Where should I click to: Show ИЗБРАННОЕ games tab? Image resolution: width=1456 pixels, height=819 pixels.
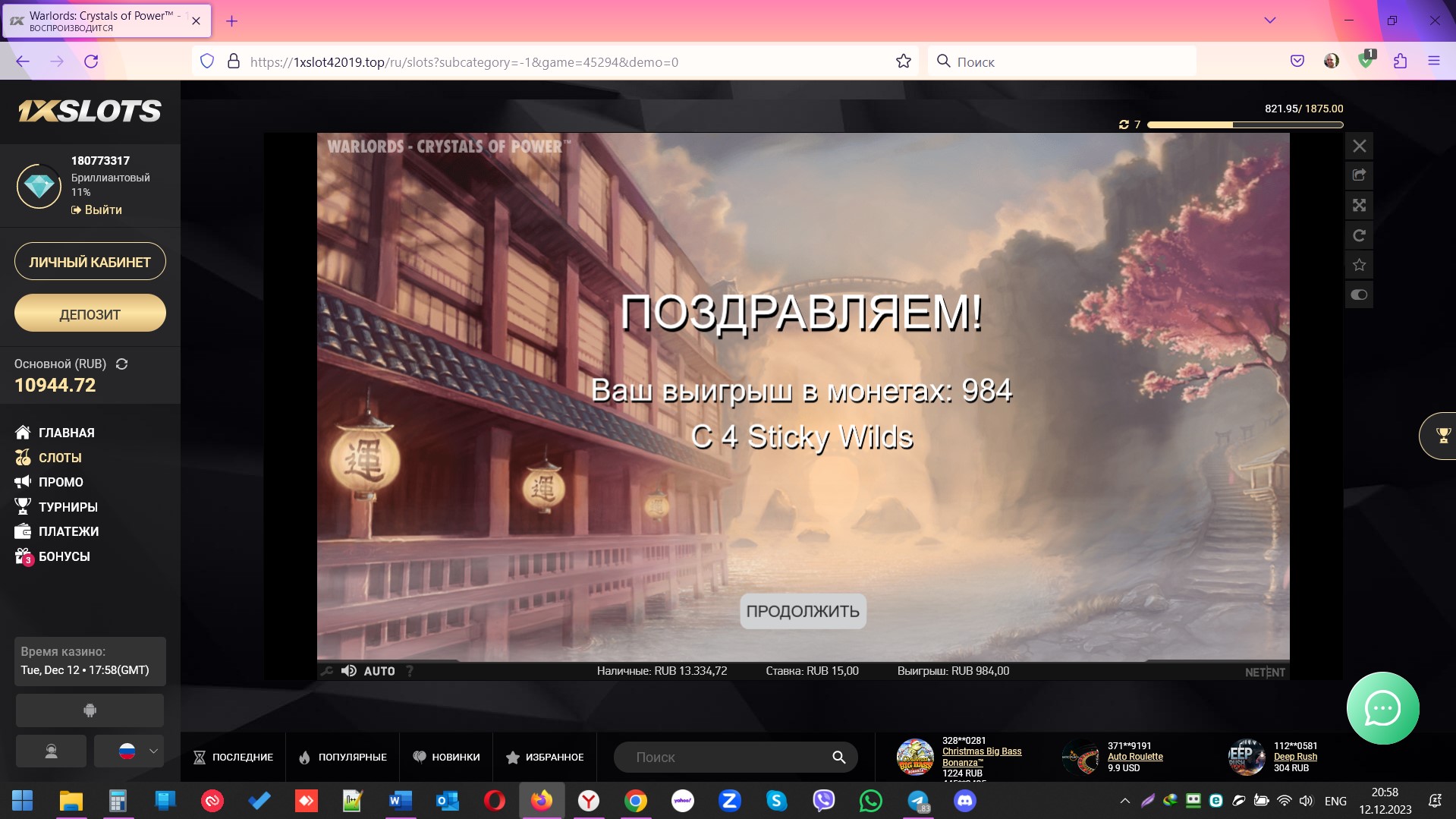(x=545, y=758)
